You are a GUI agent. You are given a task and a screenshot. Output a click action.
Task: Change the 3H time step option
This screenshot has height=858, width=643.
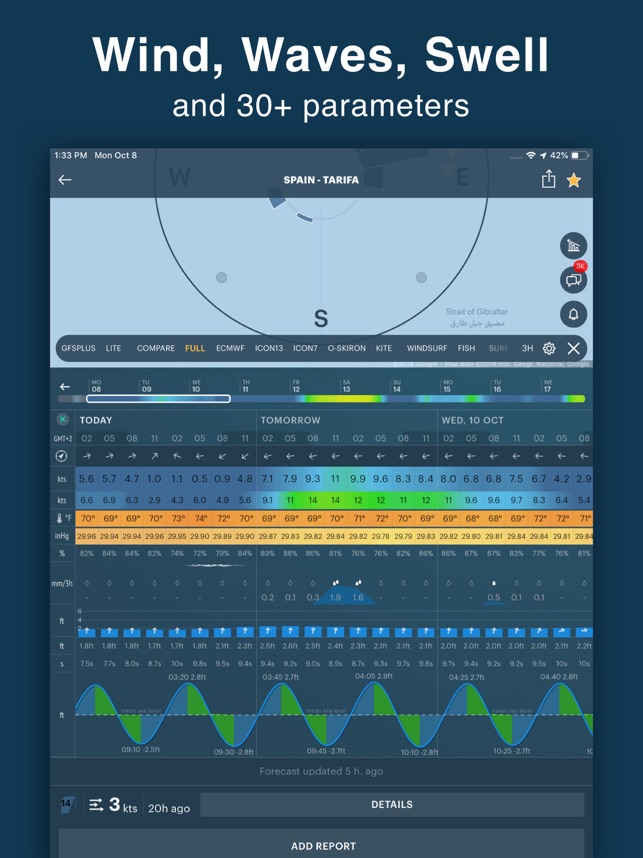(527, 348)
